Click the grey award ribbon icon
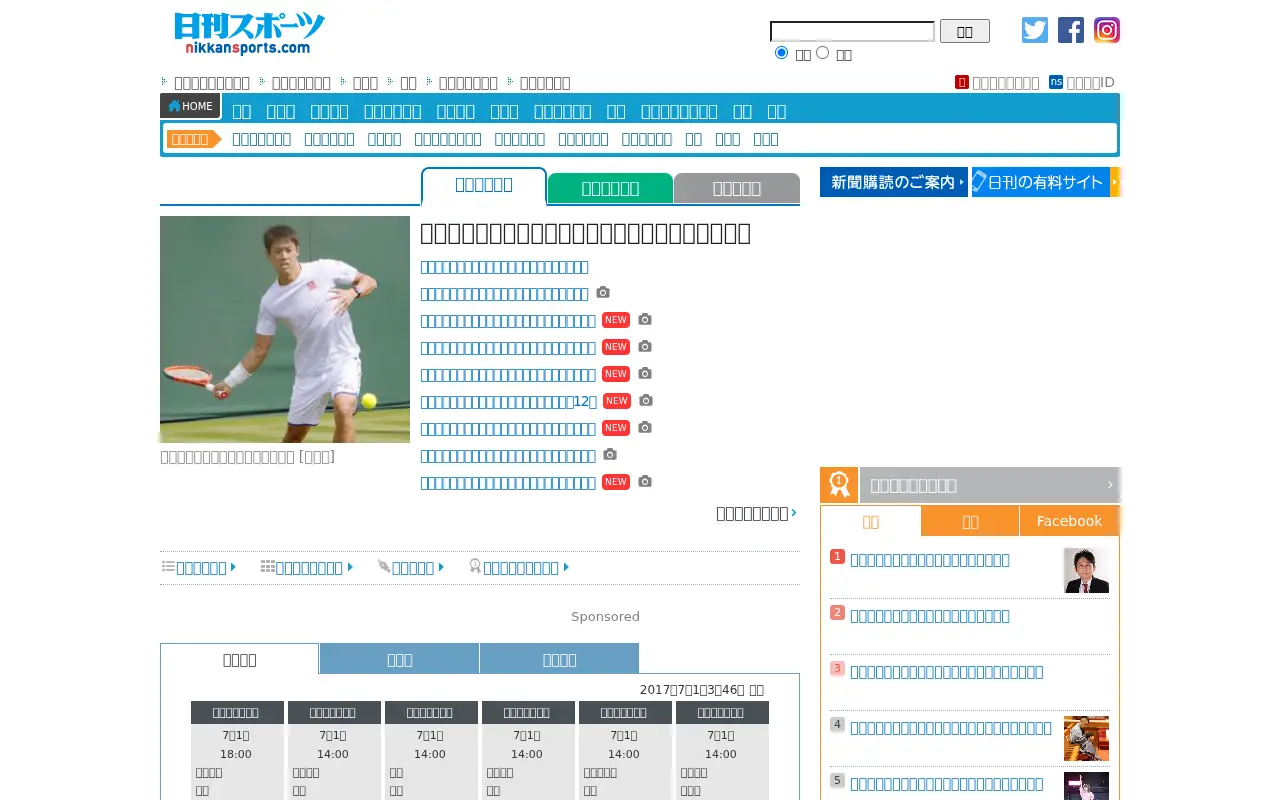Image resolution: width=1280 pixels, height=800 pixels. [x=475, y=566]
